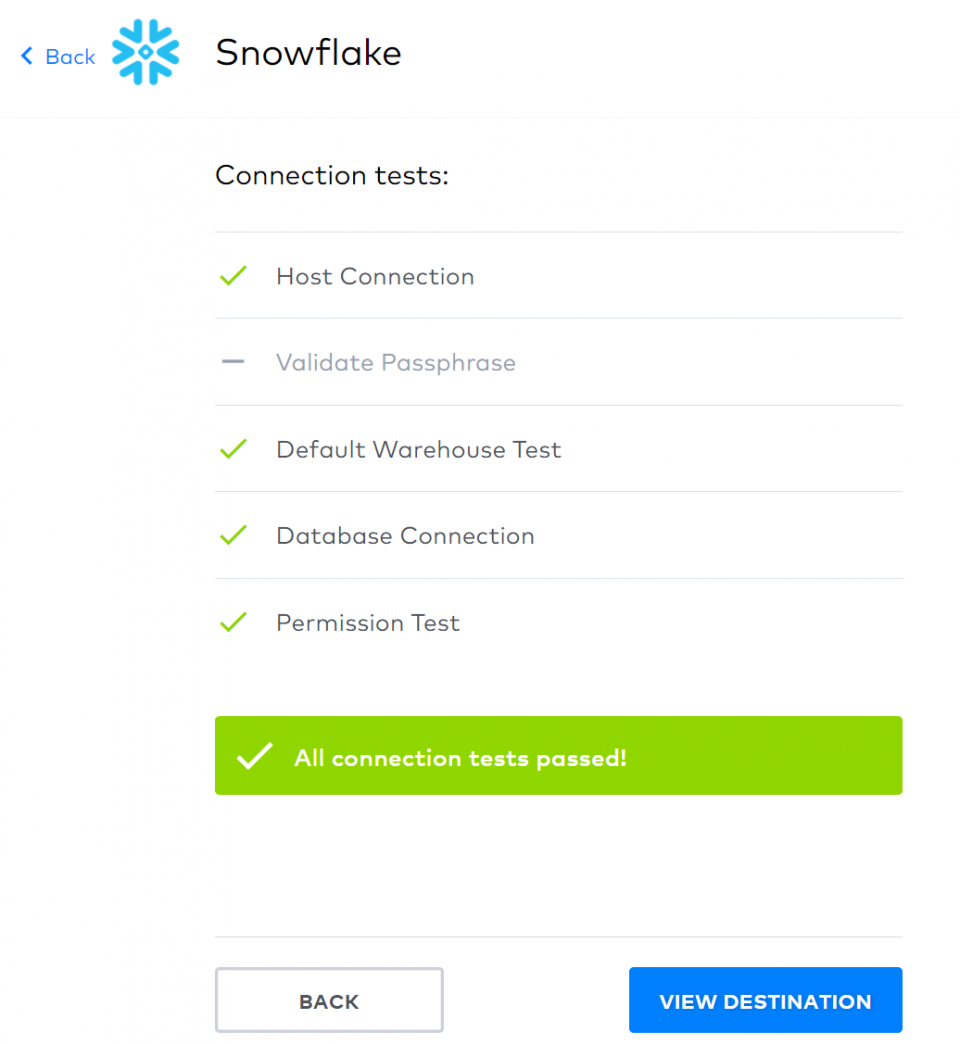The image size is (960, 1044).
Task: Click the All connection tests passed banner
Action: (x=558, y=755)
